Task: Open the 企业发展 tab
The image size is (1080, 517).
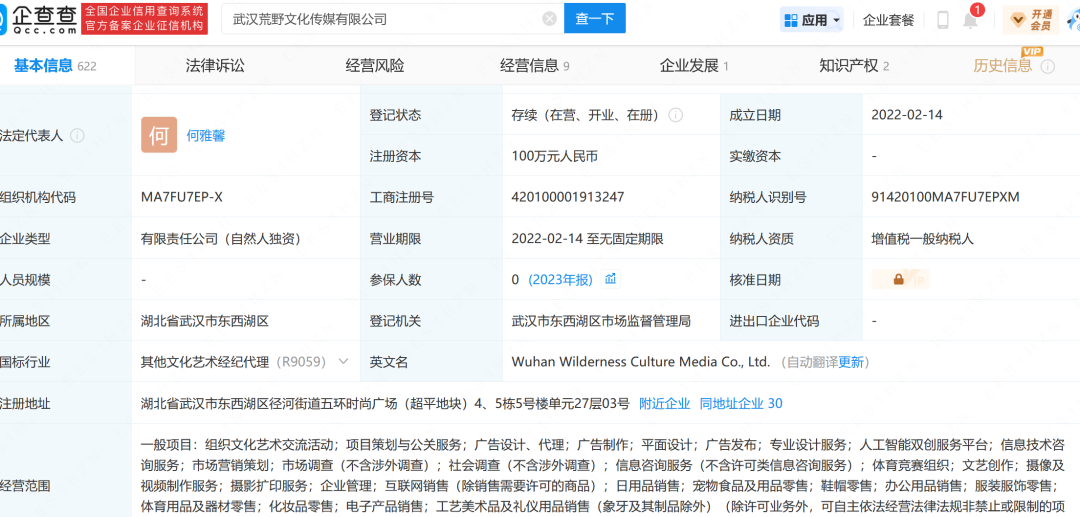Action: point(694,66)
